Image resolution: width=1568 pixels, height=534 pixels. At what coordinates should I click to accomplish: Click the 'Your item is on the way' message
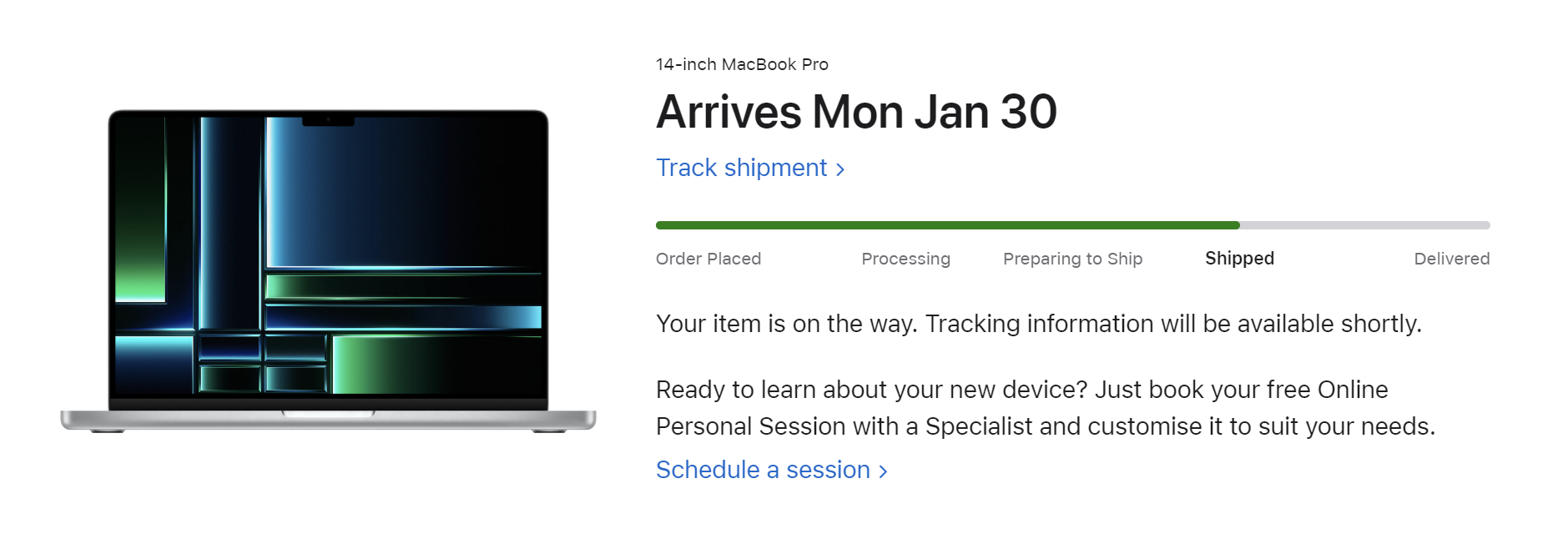coord(1038,324)
